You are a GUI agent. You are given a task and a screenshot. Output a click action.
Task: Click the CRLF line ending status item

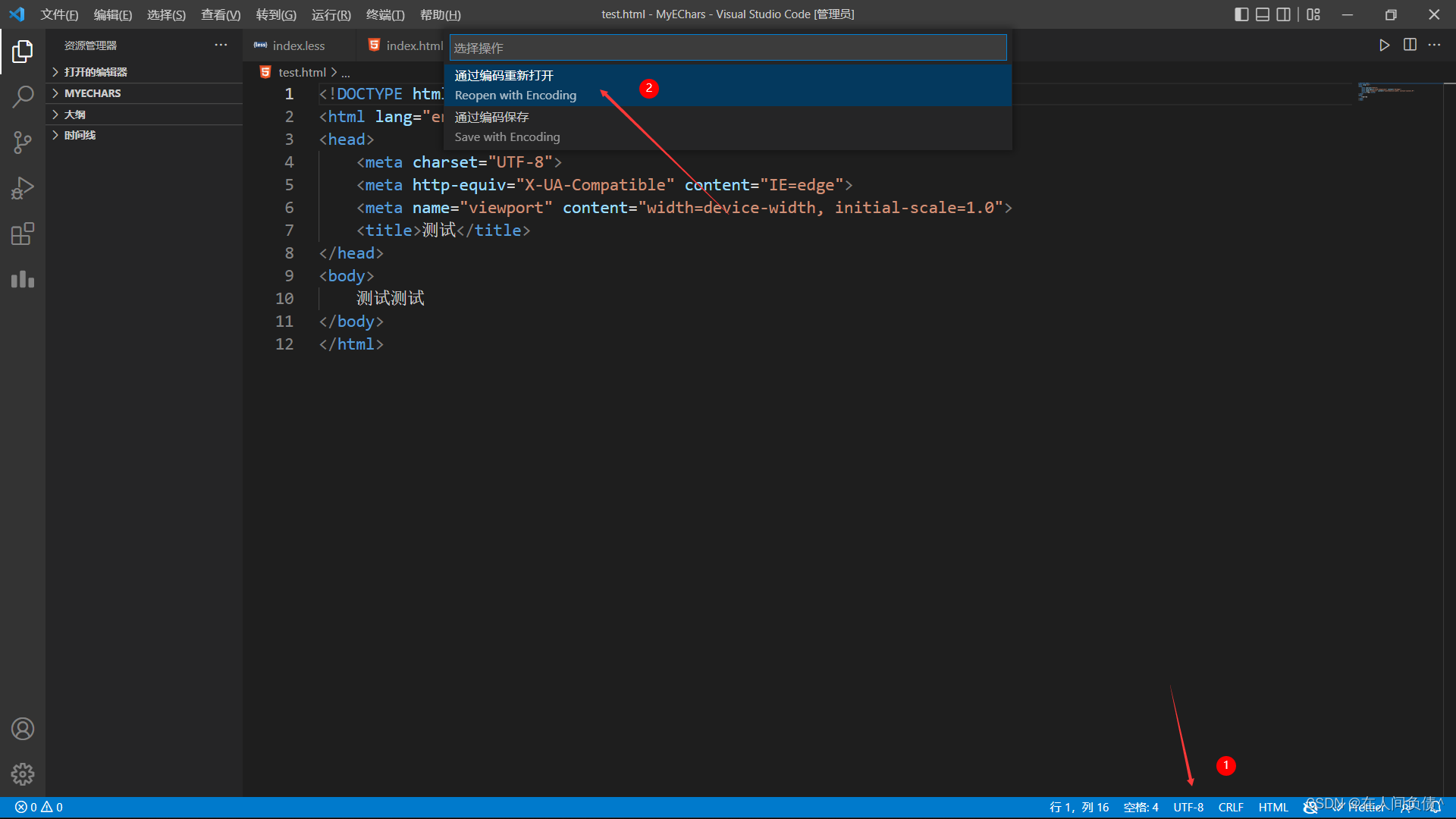[x=1231, y=808]
